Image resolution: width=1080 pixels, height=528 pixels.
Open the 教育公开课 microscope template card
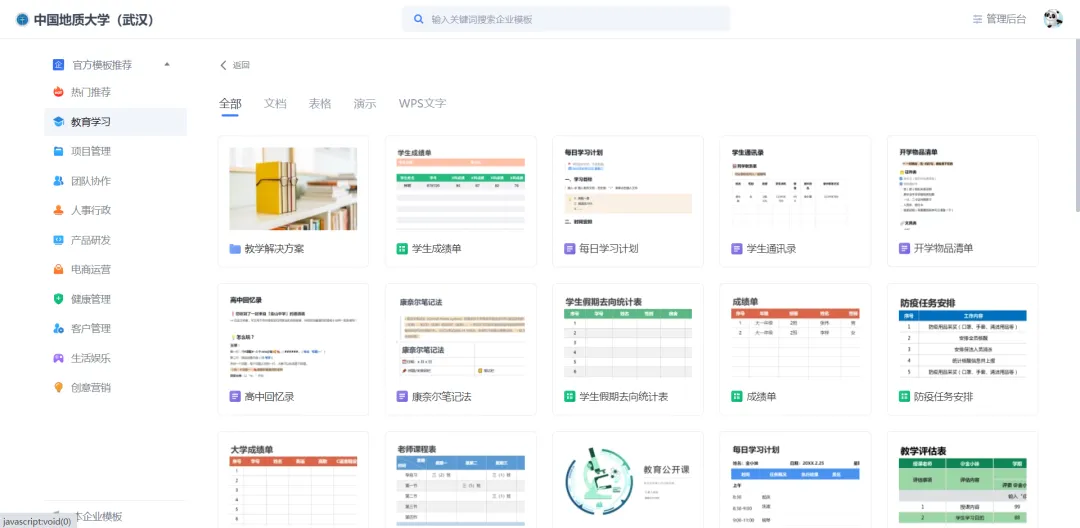628,480
